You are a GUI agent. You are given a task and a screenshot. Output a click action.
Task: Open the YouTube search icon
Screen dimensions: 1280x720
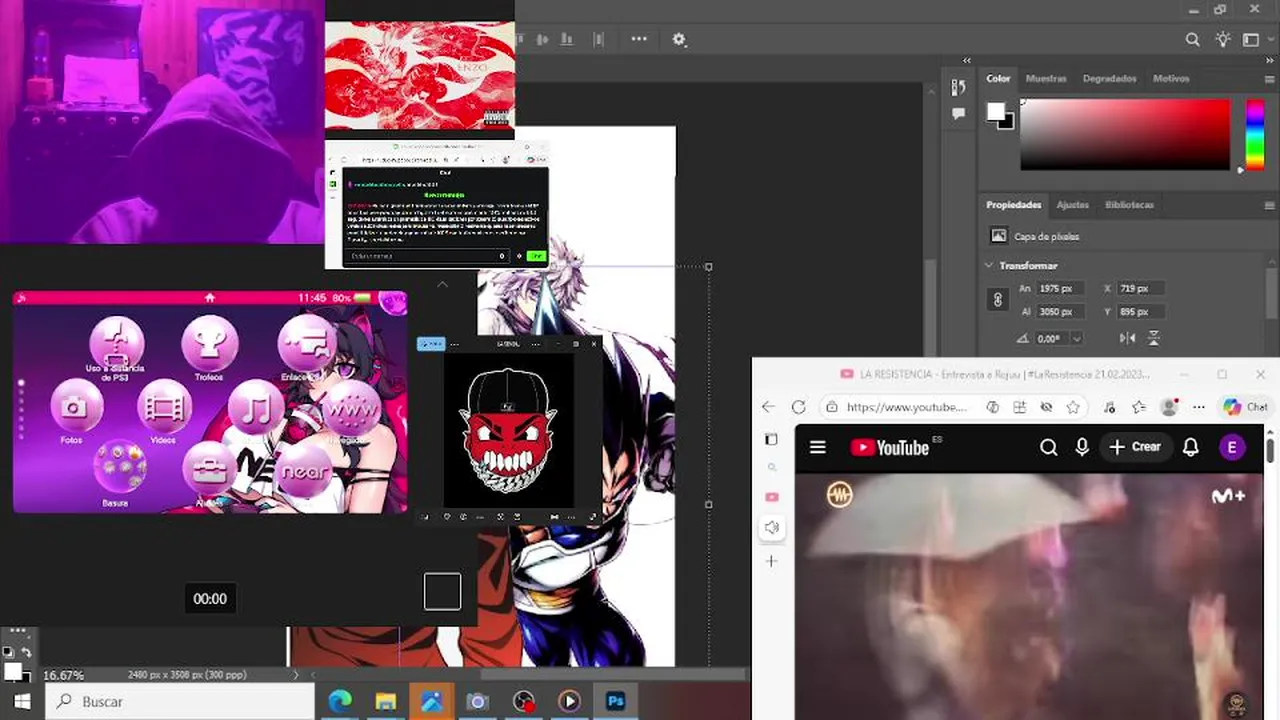click(1048, 447)
